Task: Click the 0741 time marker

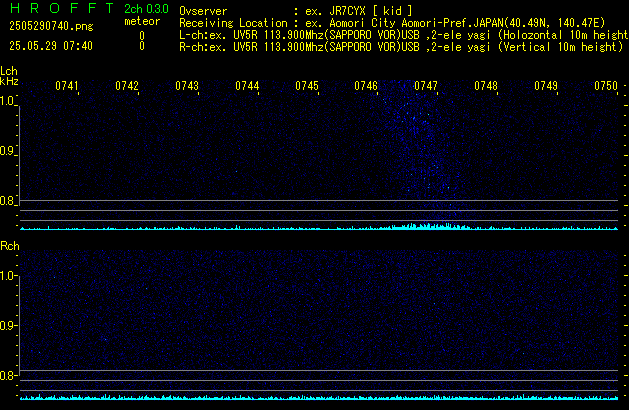Action: click(67, 86)
